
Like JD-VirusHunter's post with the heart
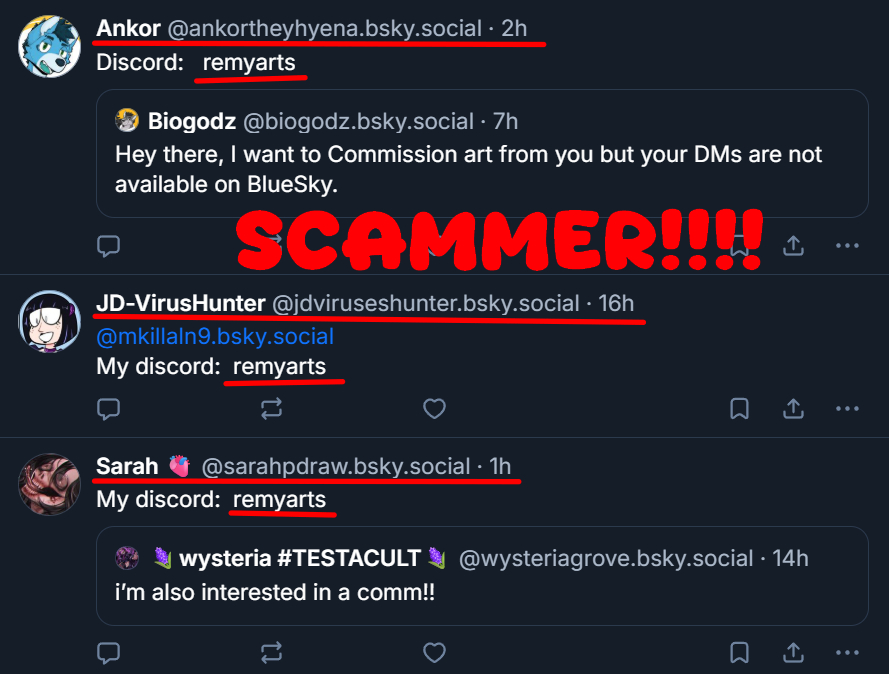tap(433, 408)
